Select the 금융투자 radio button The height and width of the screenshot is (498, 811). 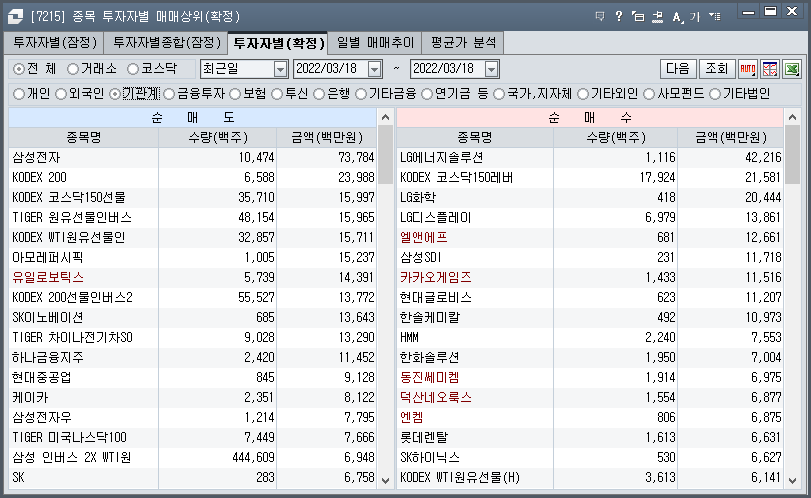(x=169, y=94)
